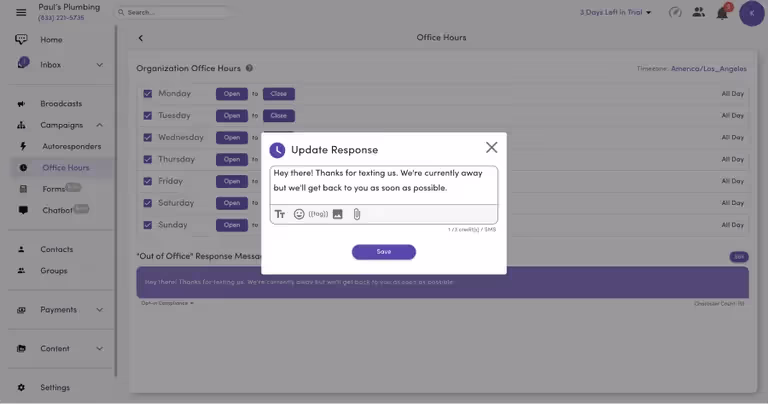Open the hamburger menu icon

pyautogui.click(x=21, y=12)
